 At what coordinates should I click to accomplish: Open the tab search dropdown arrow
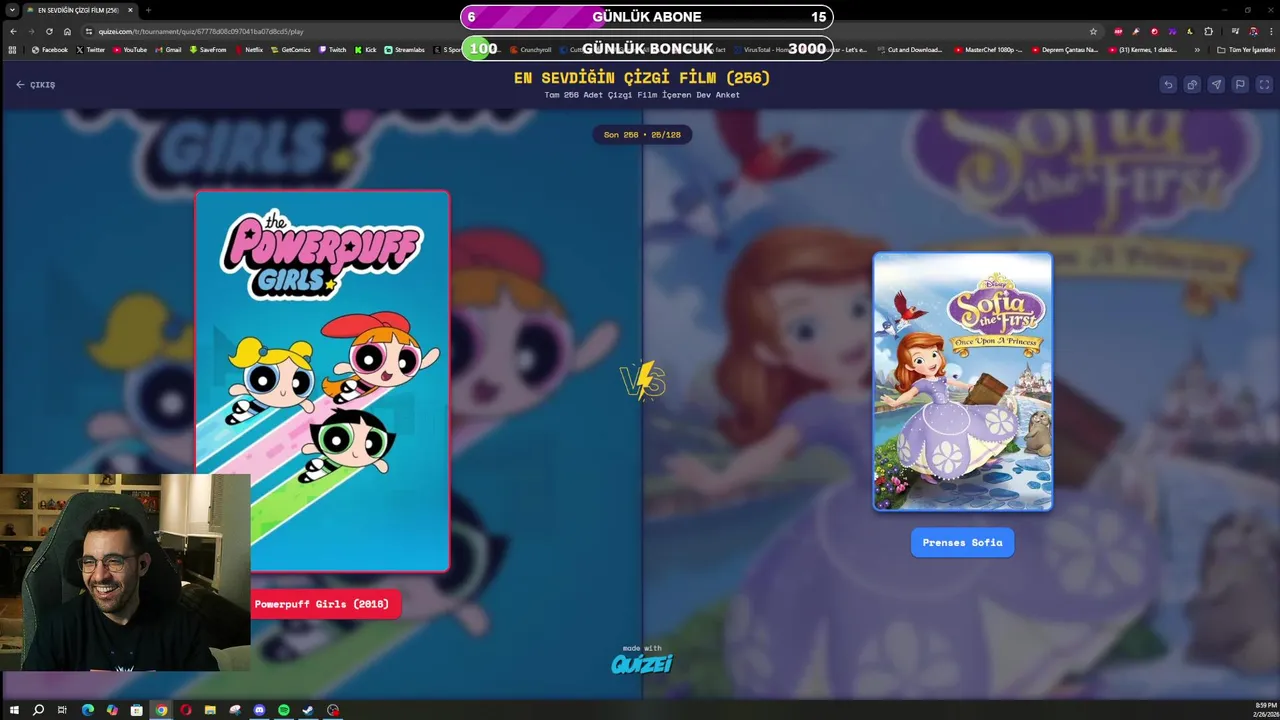coord(11,10)
